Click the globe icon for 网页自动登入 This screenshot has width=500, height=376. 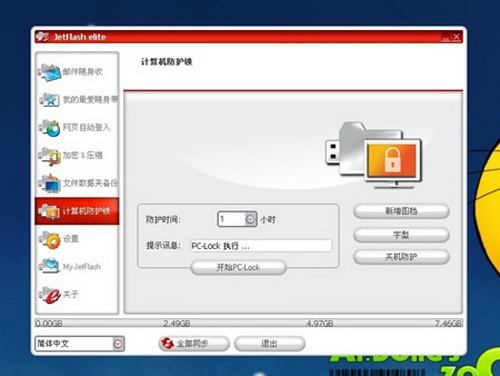point(49,128)
